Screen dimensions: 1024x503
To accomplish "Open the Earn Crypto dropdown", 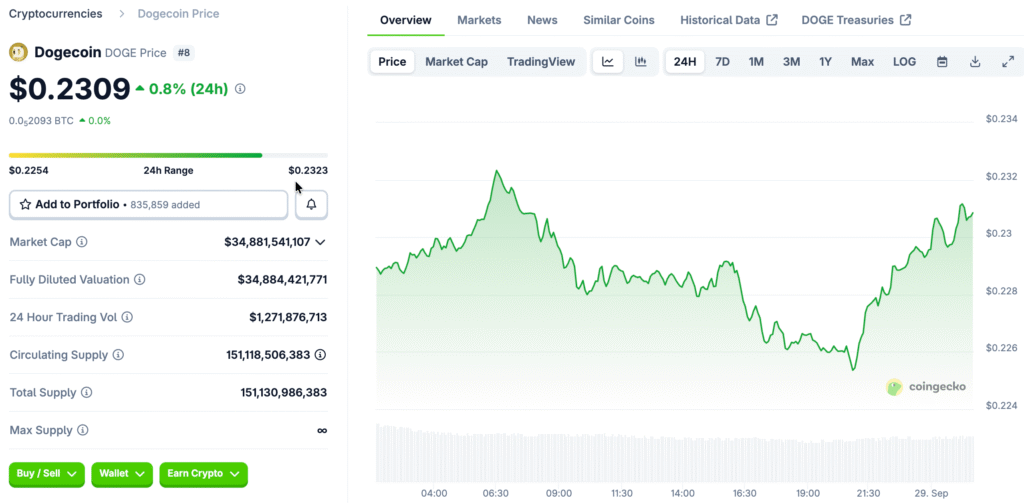I will (203, 474).
